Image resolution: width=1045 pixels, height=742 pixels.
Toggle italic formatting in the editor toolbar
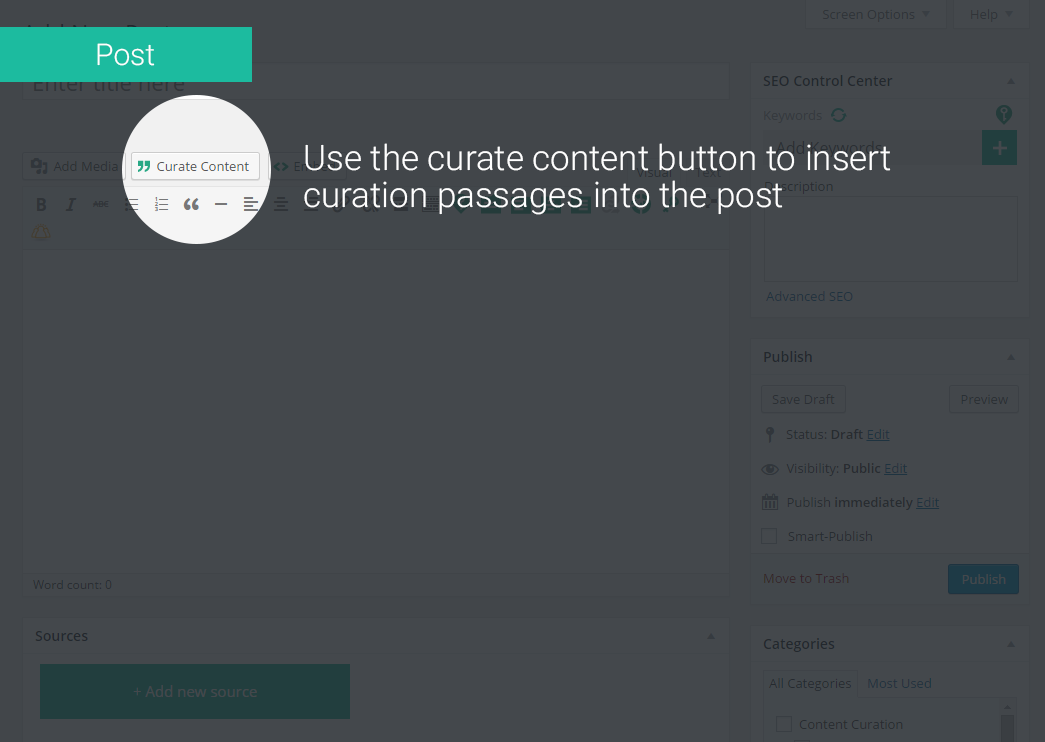[71, 205]
